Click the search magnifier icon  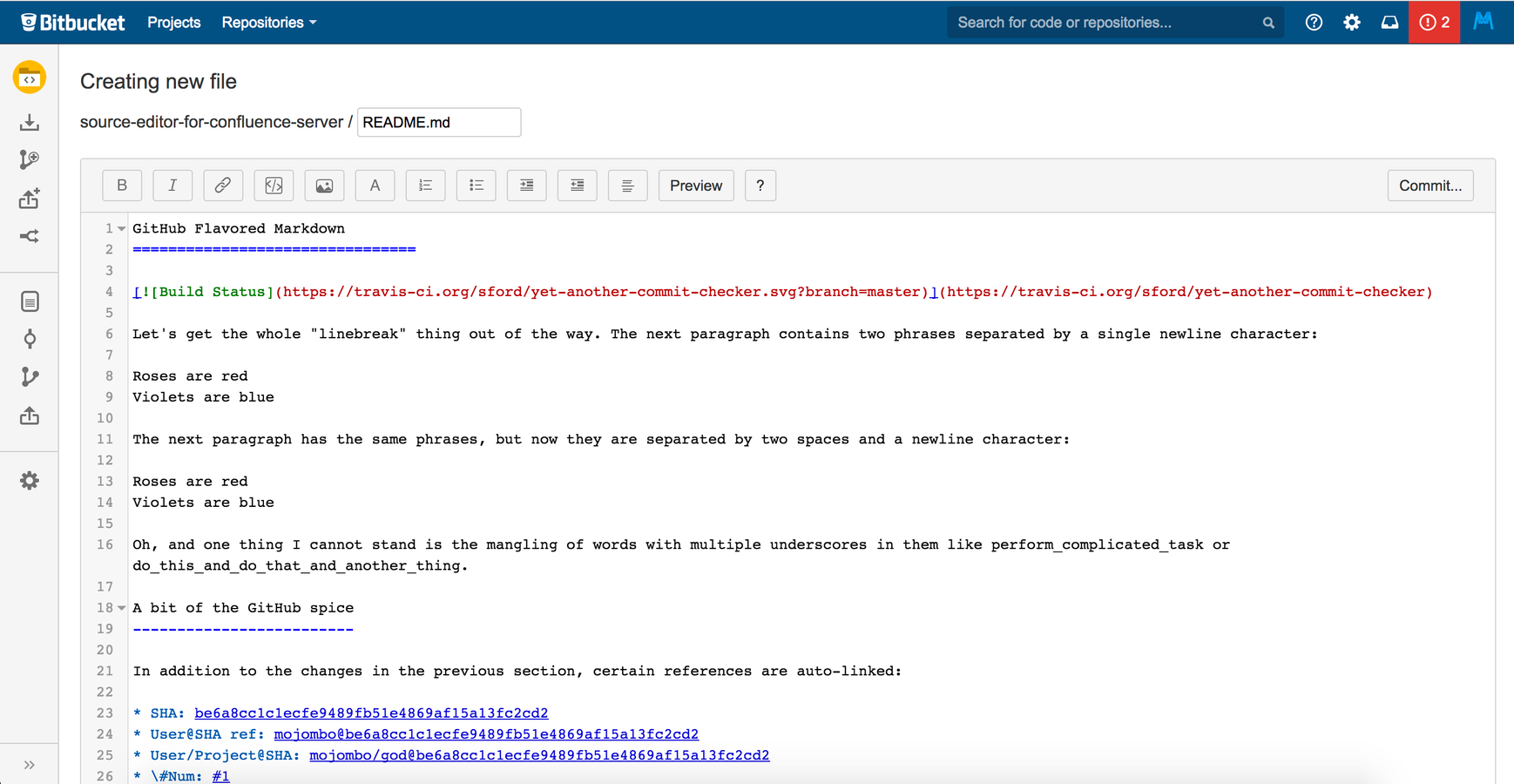(x=1268, y=23)
